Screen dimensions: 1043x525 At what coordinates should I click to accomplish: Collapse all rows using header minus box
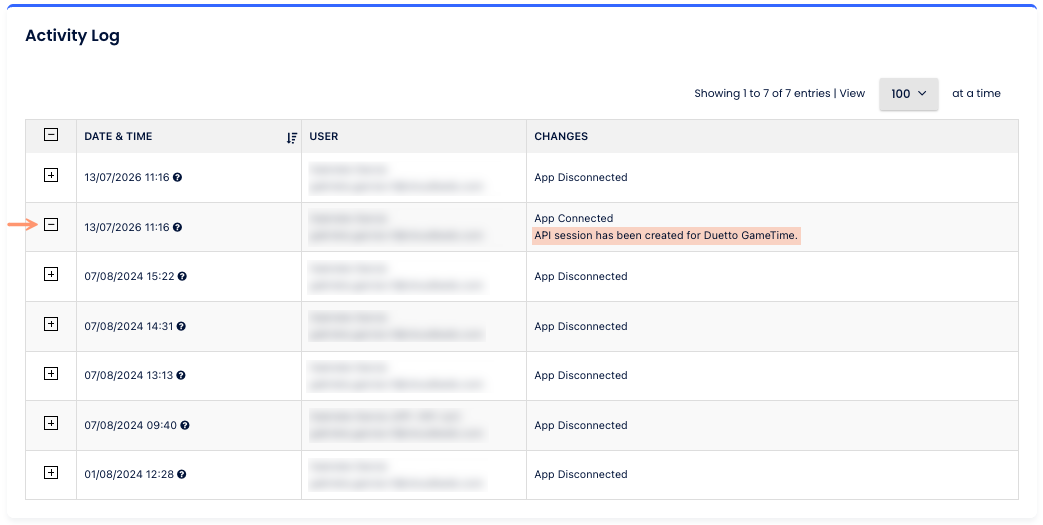(x=51, y=134)
